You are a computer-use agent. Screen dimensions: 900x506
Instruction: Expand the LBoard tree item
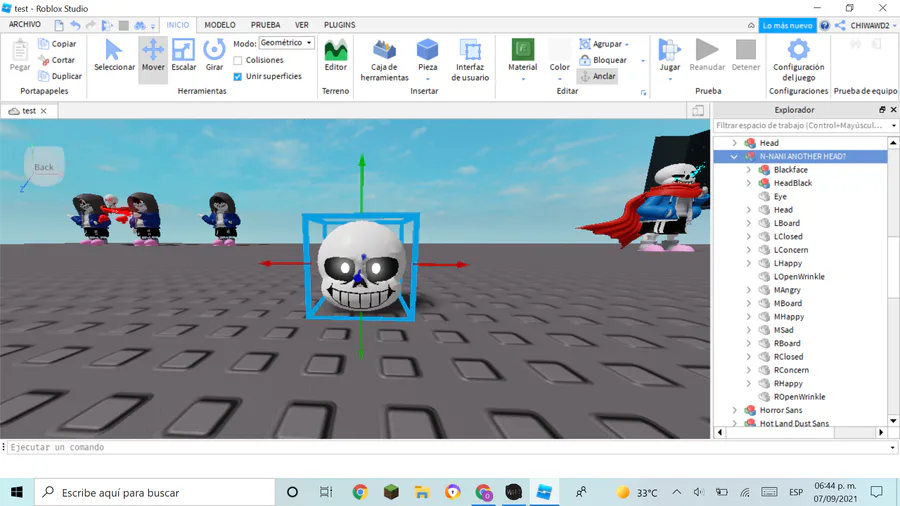748,223
